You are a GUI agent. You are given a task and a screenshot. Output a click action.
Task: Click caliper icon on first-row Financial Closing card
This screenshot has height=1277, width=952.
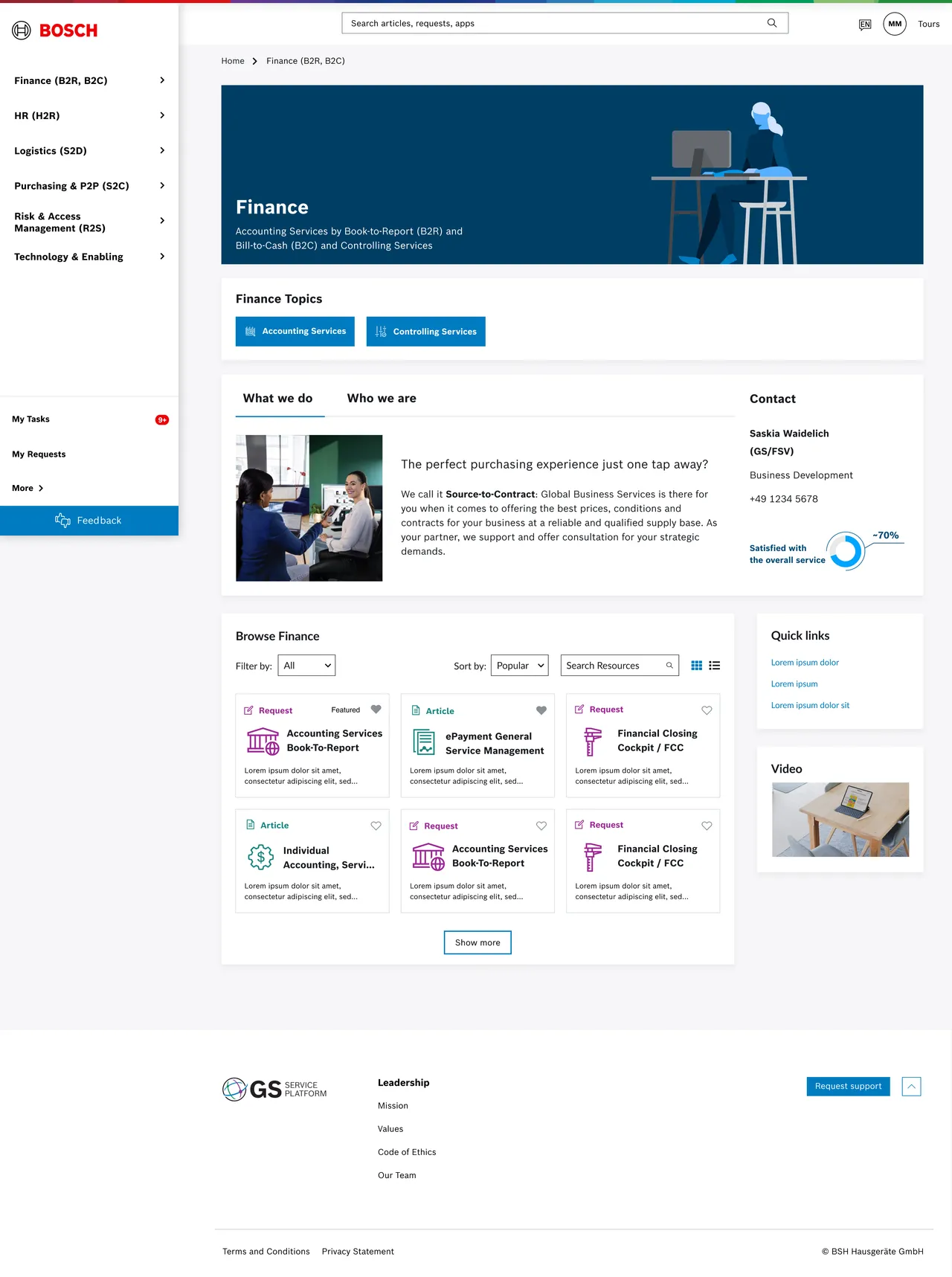point(593,741)
